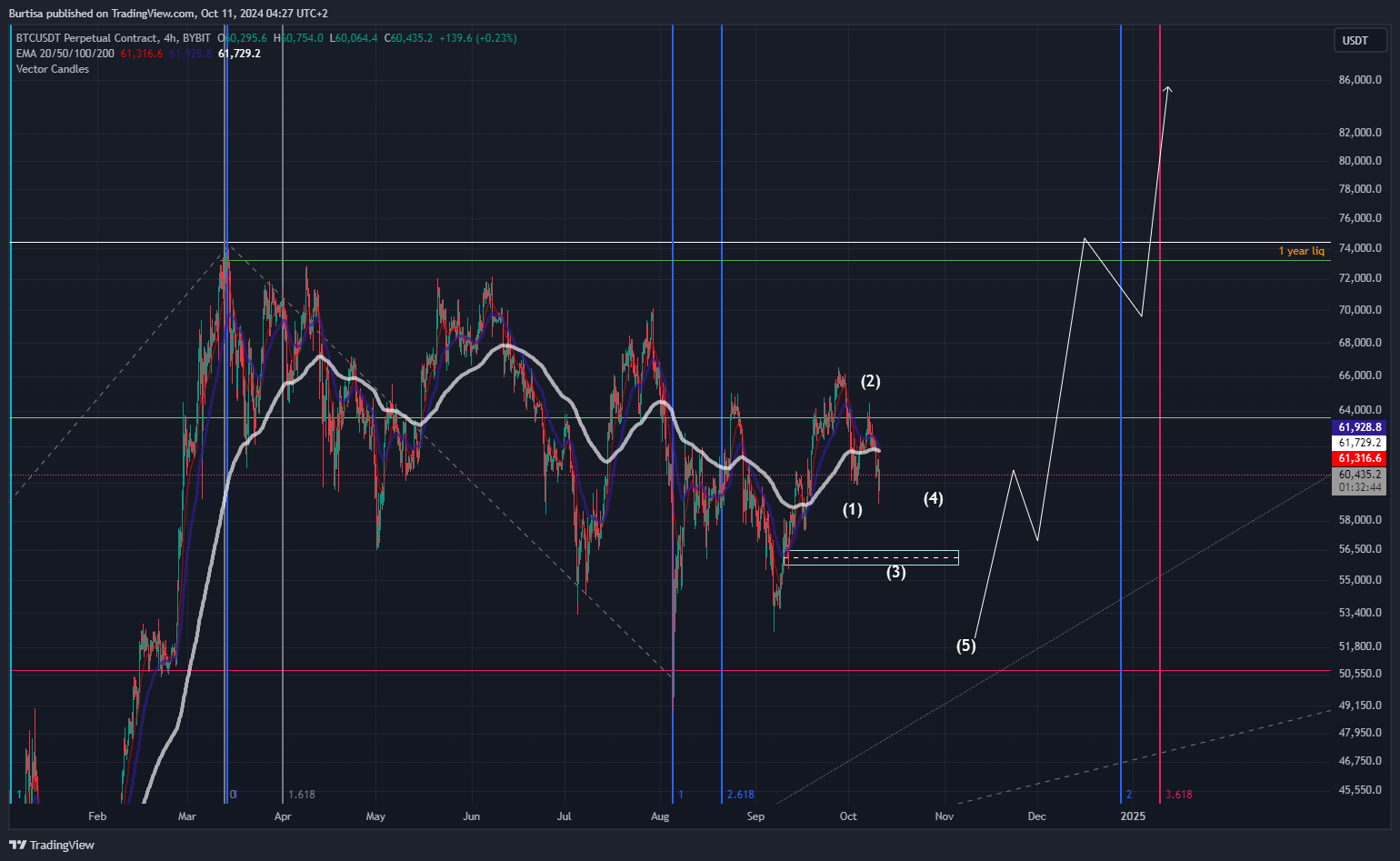
Task: Click the 66,000.0 price axis label
Action: (1360, 375)
